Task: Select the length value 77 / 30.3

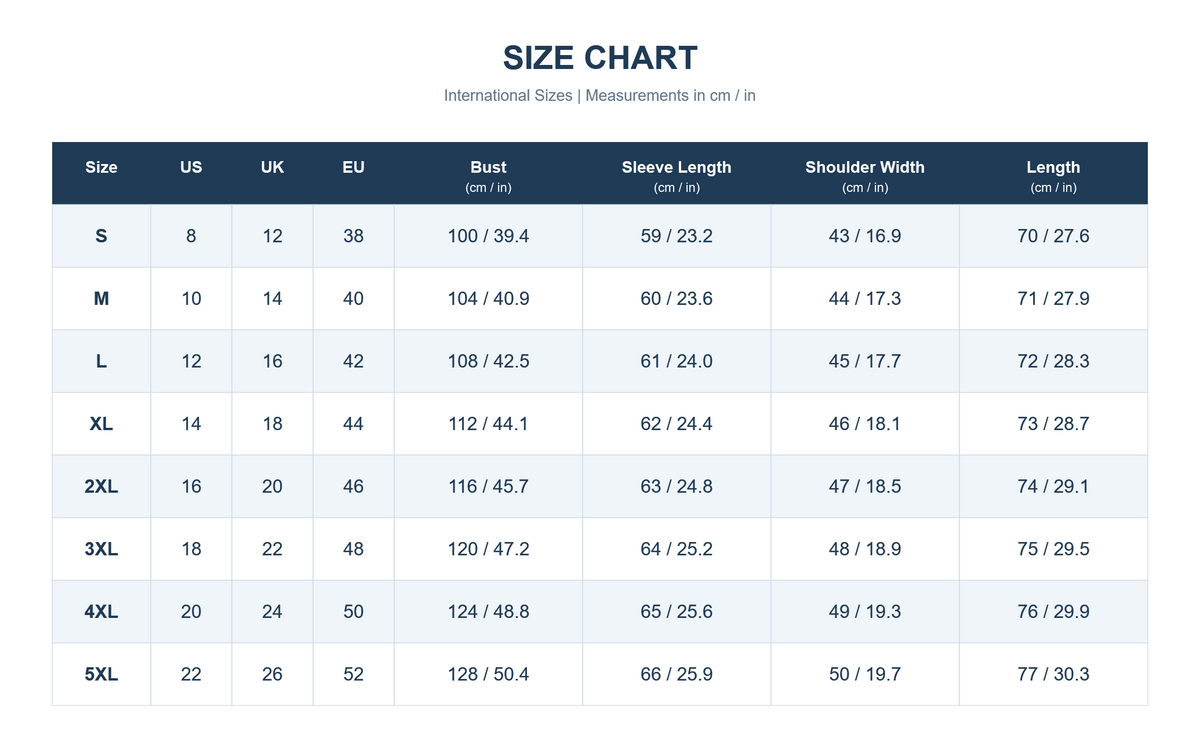Action: point(1053,674)
